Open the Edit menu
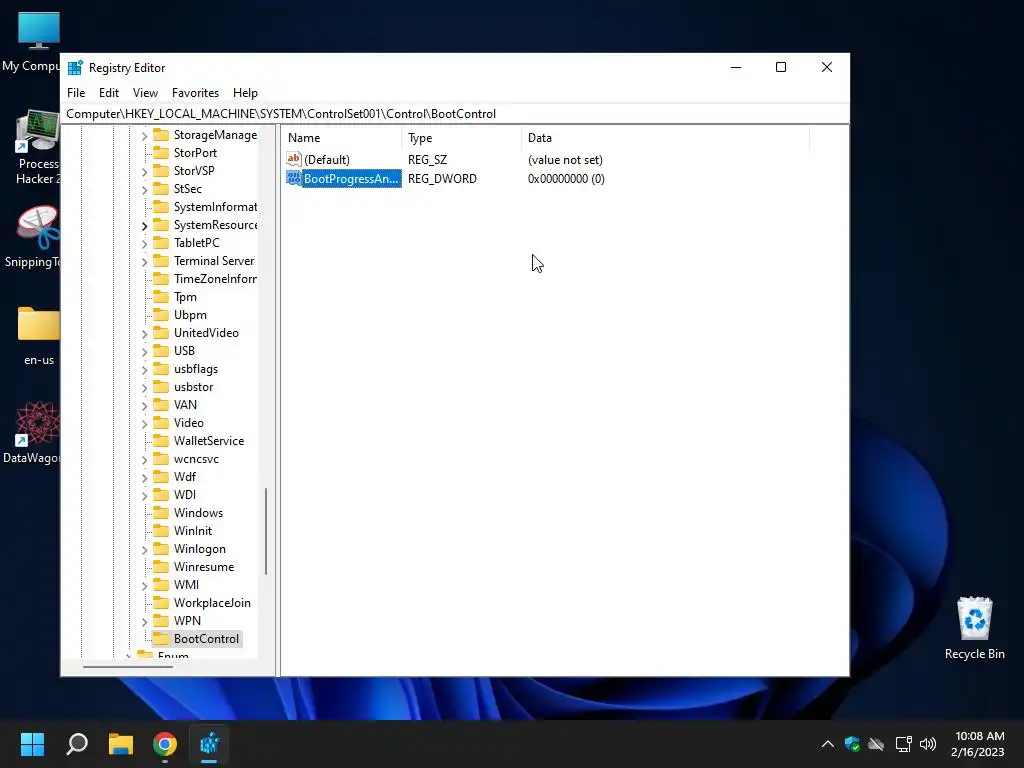The height and width of the screenshot is (768, 1024). click(108, 93)
